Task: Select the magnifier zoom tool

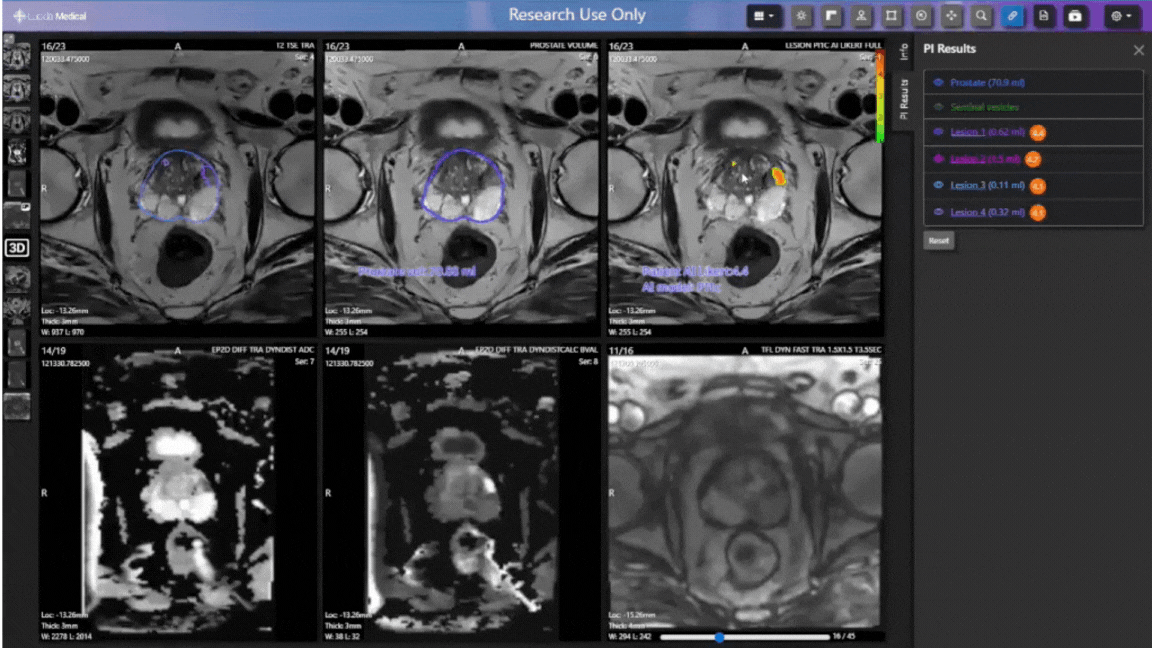Action: click(x=982, y=16)
